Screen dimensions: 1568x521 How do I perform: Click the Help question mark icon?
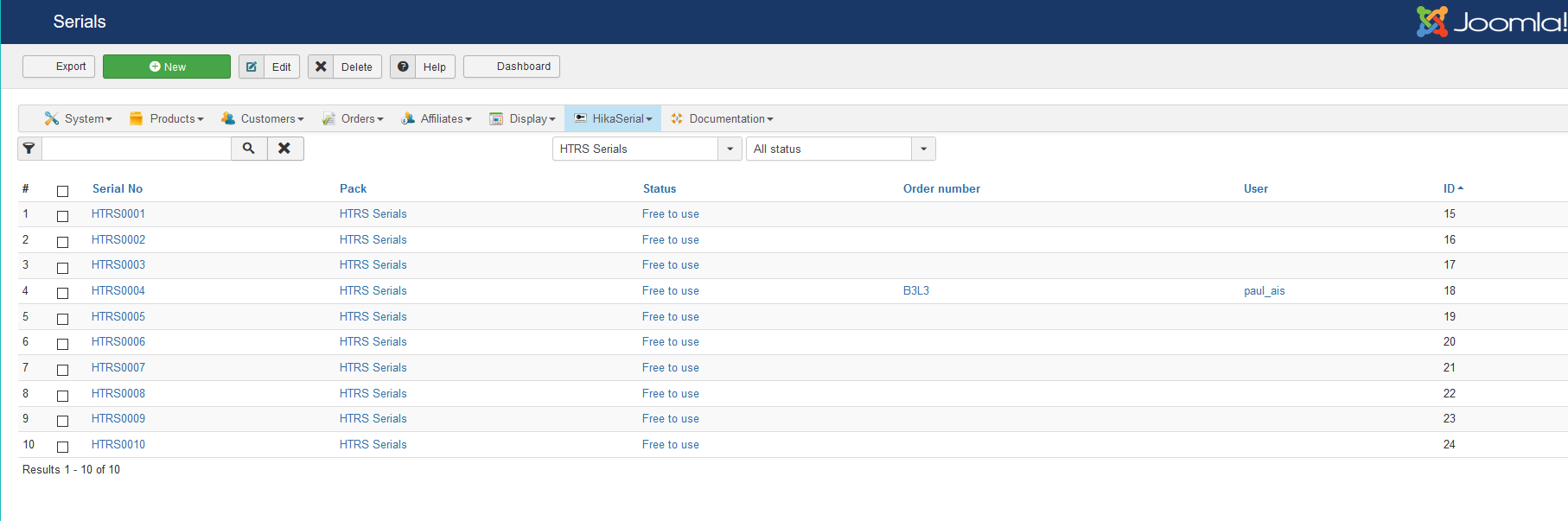click(x=403, y=67)
